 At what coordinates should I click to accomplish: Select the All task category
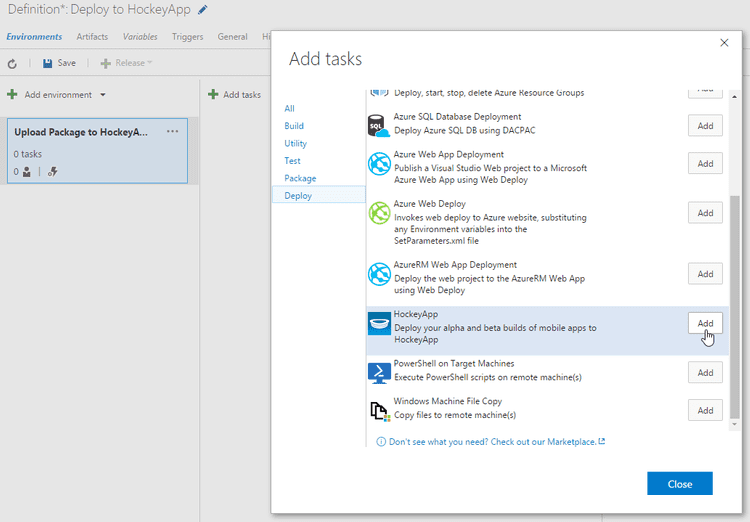(289, 109)
